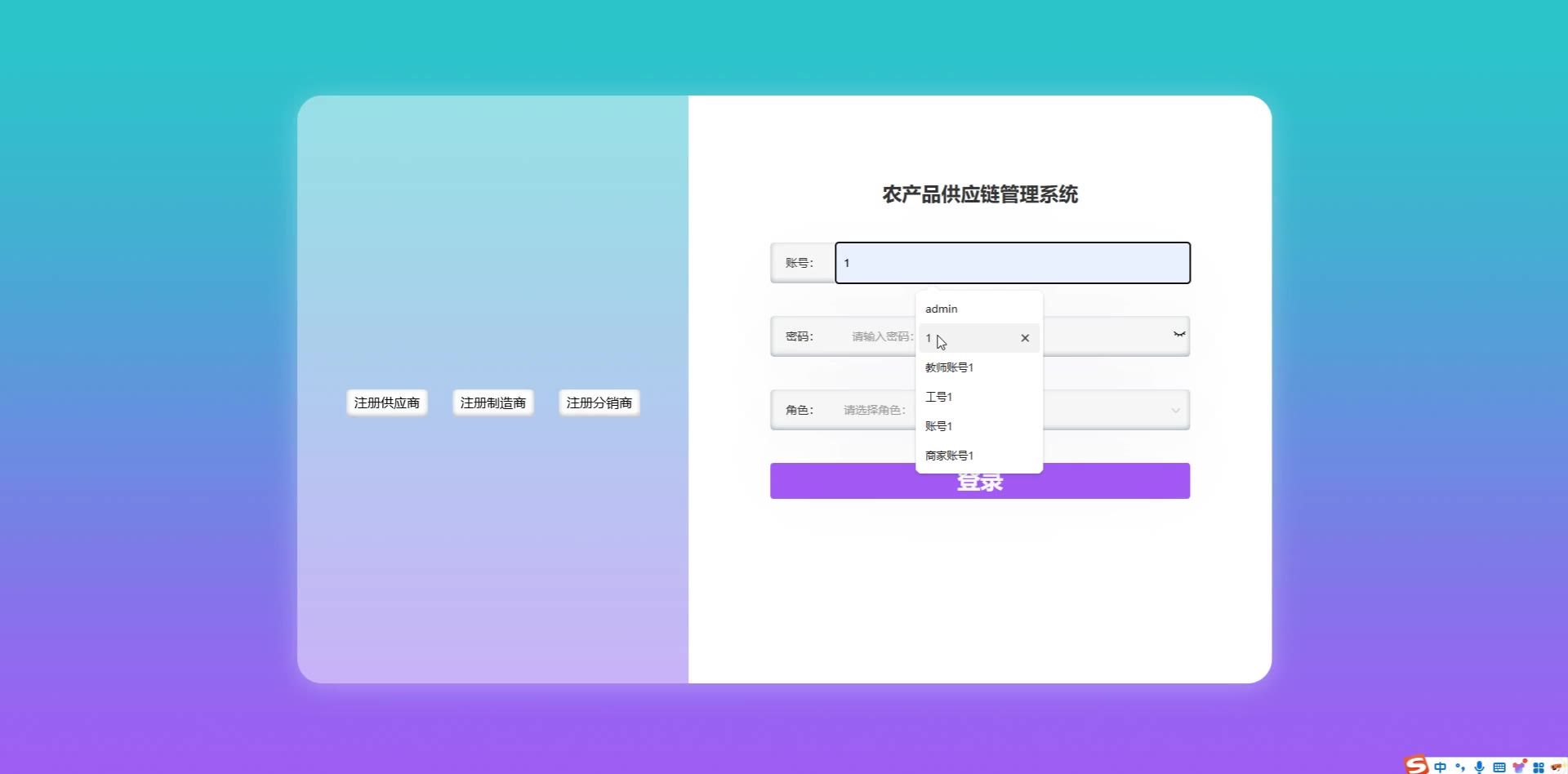Focus the 账号 account input field
Viewport: 1568px width, 774px height.
1013,263
